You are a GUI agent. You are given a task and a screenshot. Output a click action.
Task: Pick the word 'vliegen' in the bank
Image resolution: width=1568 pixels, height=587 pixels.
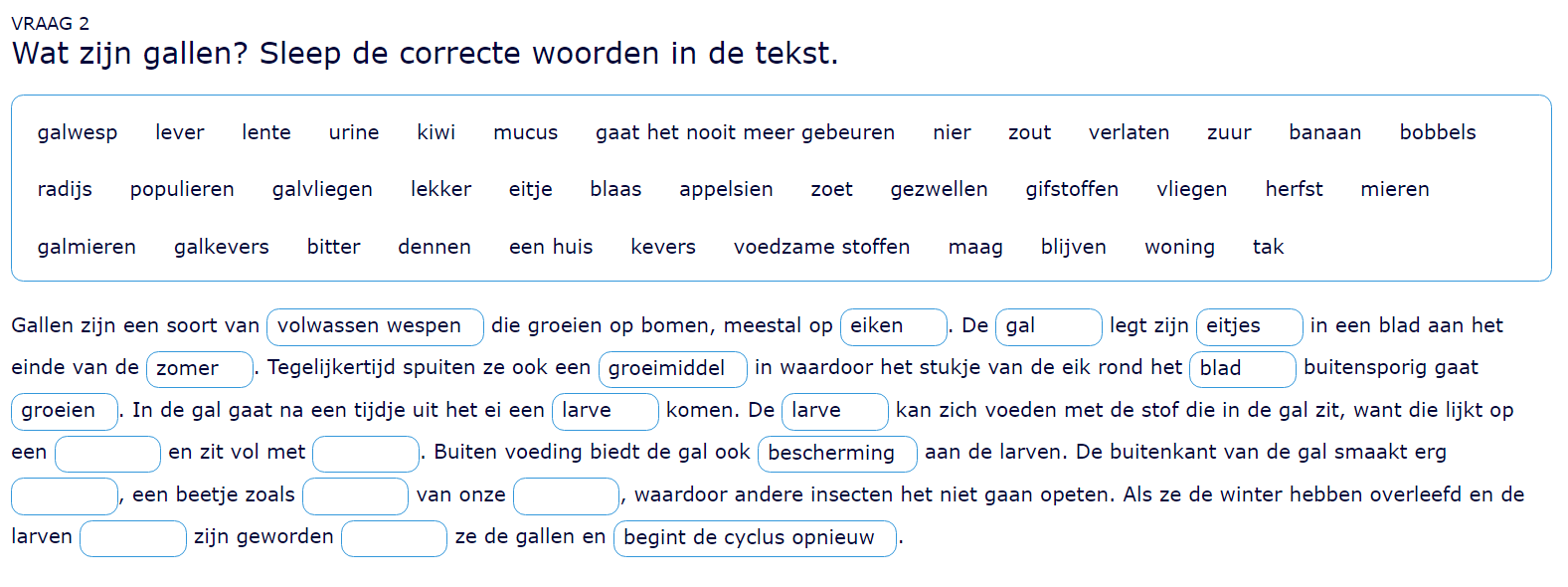(1191, 189)
